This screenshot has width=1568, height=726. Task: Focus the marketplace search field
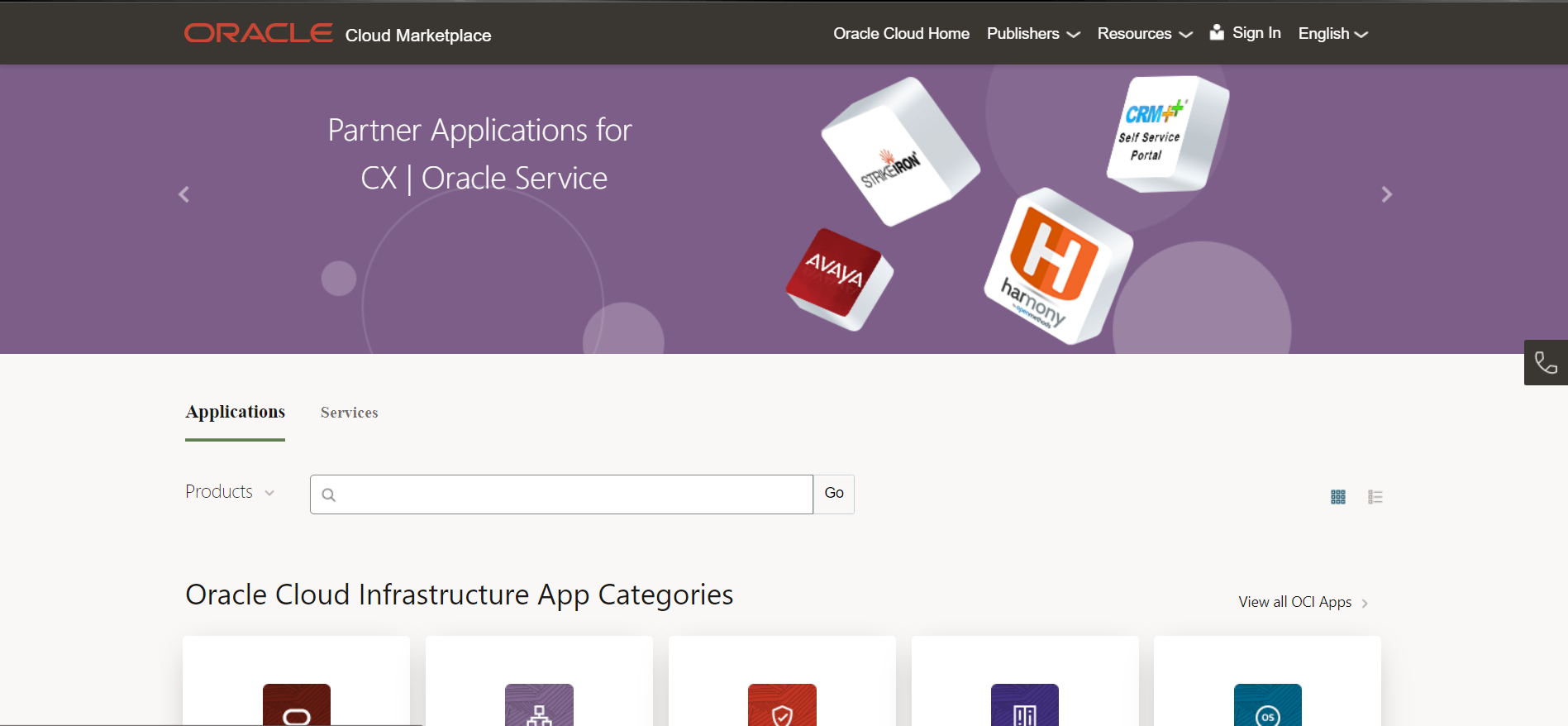(570, 494)
